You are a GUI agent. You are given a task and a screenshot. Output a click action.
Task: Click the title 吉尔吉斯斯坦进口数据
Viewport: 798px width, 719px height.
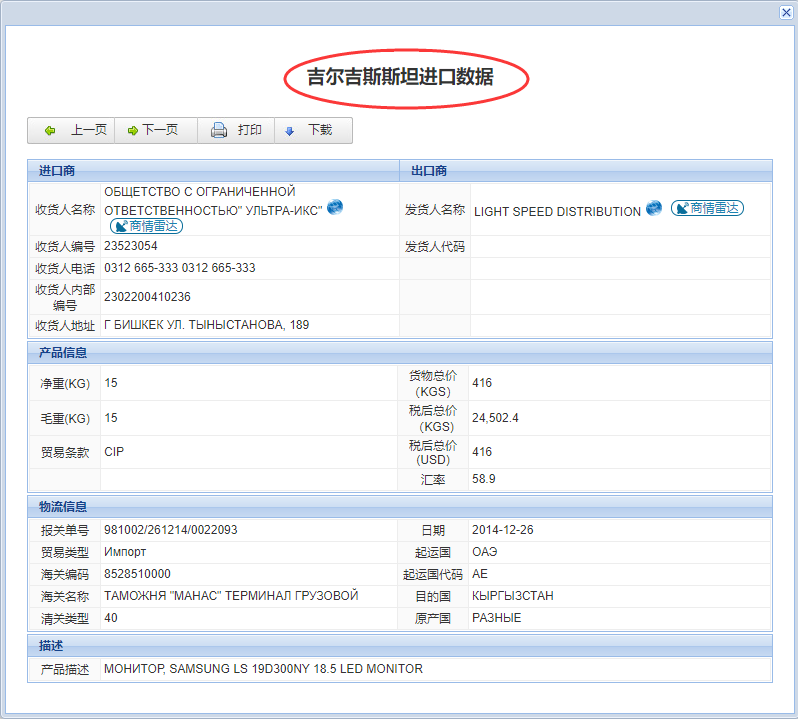pos(400,77)
